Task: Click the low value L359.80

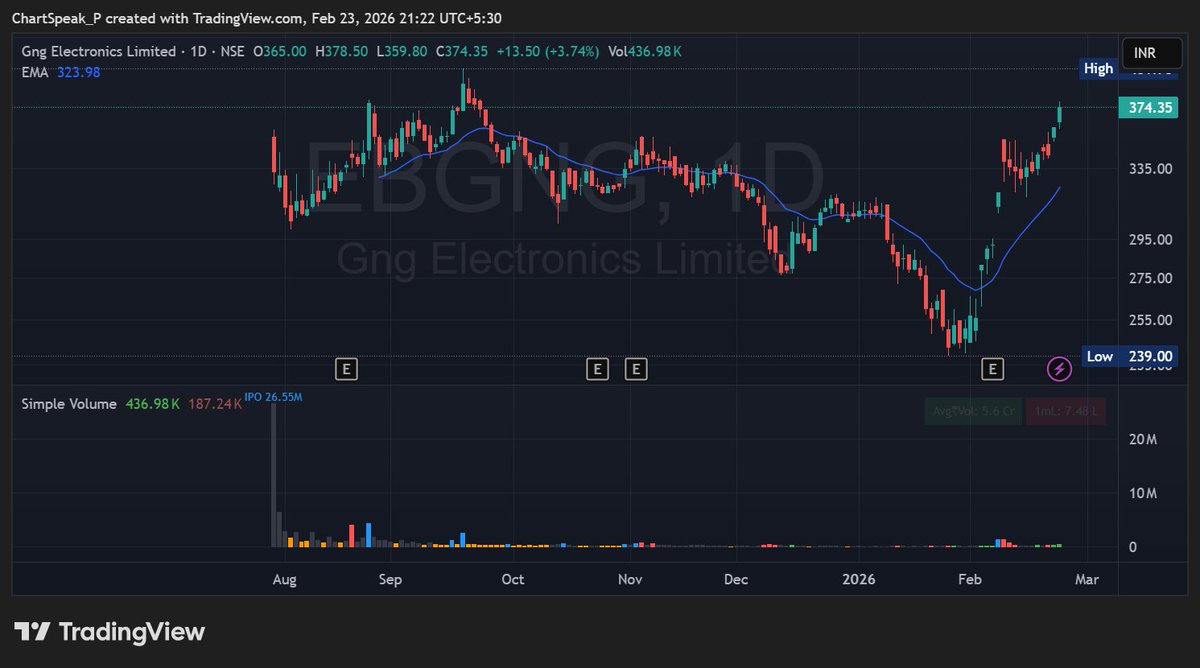Action: pyautogui.click(x=402, y=52)
